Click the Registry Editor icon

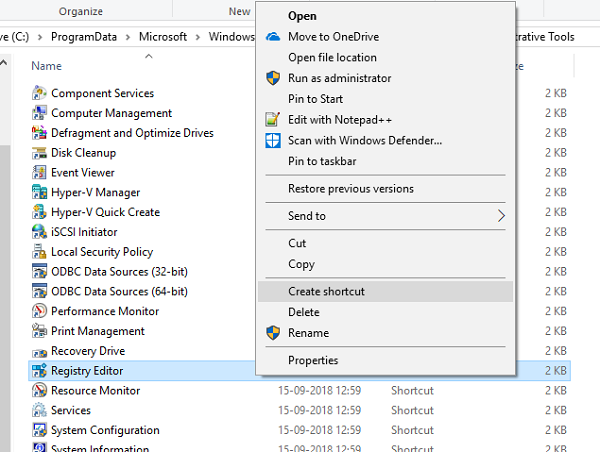(x=39, y=370)
